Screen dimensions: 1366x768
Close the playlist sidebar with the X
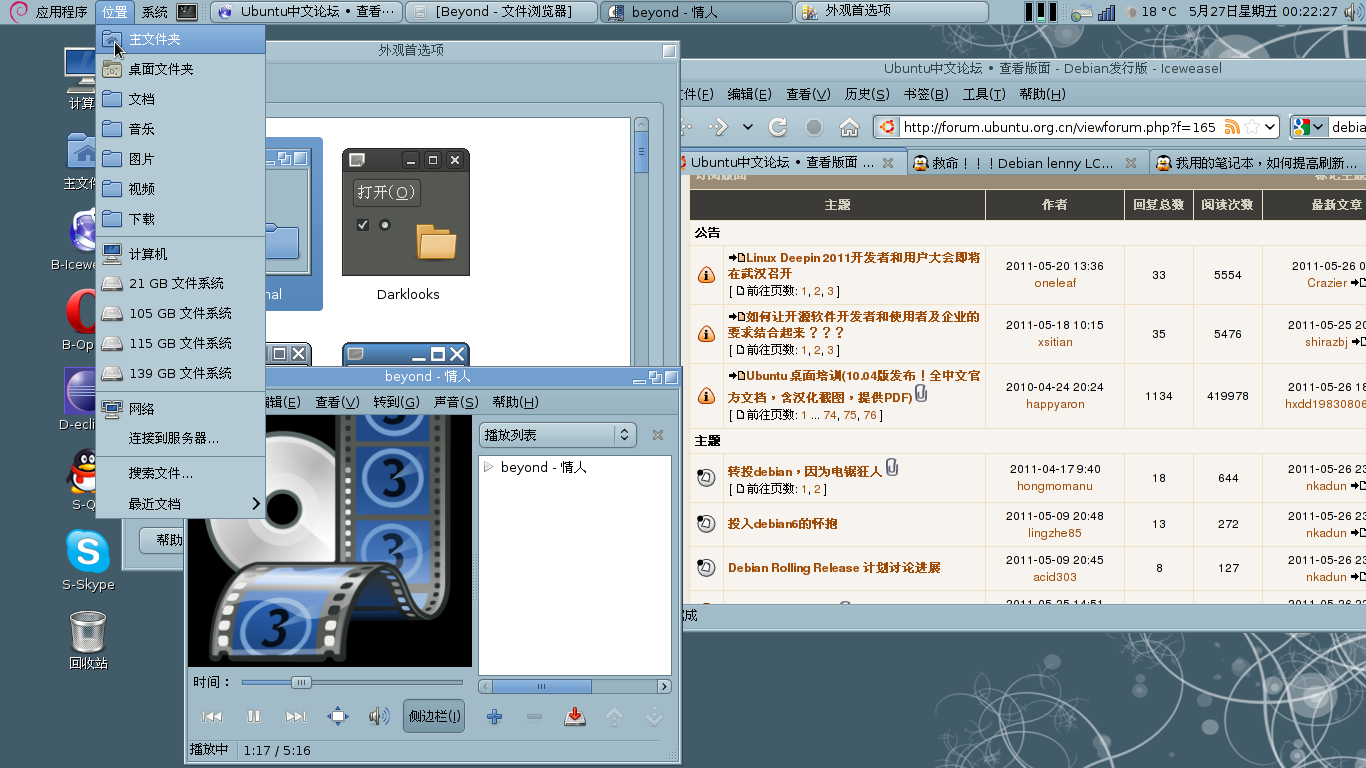click(x=658, y=435)
